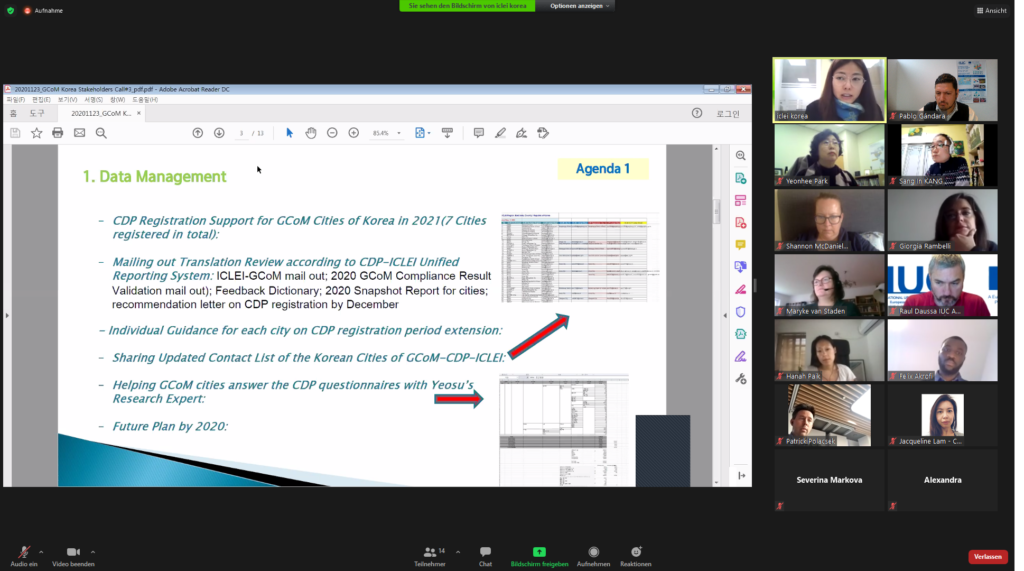The width and height of the screenshot is (1024, 571).
Task: Open the Reaktionen emoji button
Action: [x=636, y=556]
